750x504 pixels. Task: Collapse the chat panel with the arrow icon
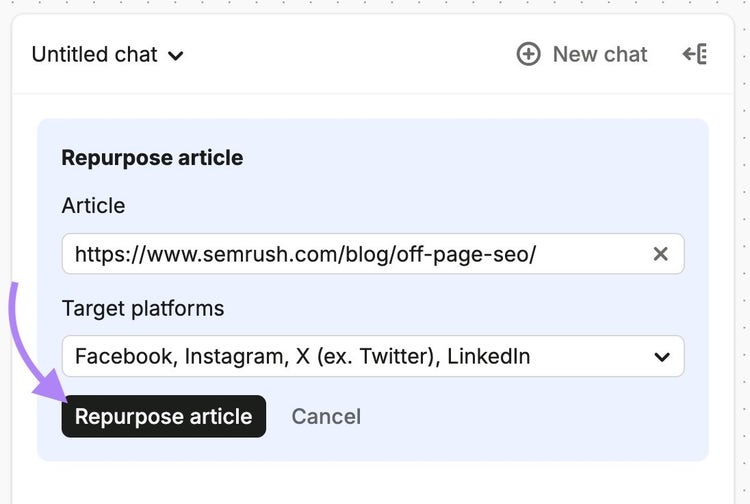point(695,54)
